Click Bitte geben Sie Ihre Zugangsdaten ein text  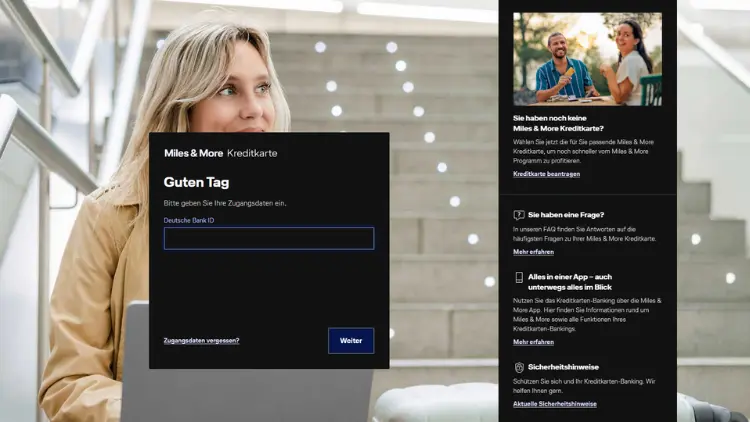coord(225,203)
